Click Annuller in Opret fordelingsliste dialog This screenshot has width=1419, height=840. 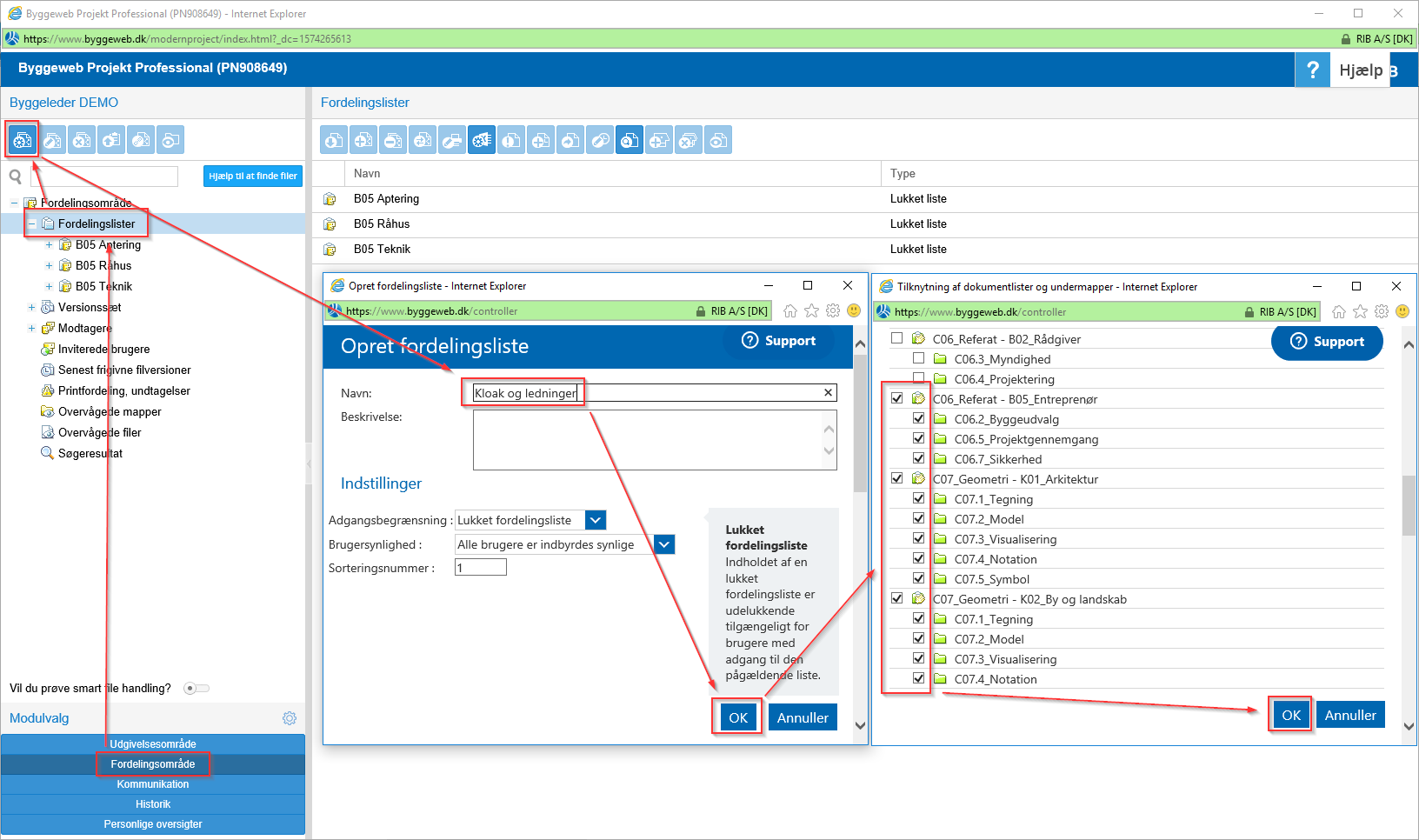[x=802, y=718]
